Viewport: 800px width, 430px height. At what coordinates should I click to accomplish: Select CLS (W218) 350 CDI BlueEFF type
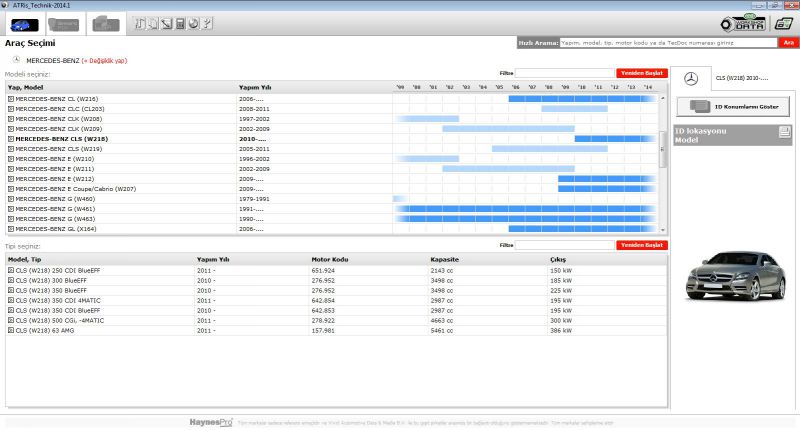pyautogui.click(x=58, y=311)
